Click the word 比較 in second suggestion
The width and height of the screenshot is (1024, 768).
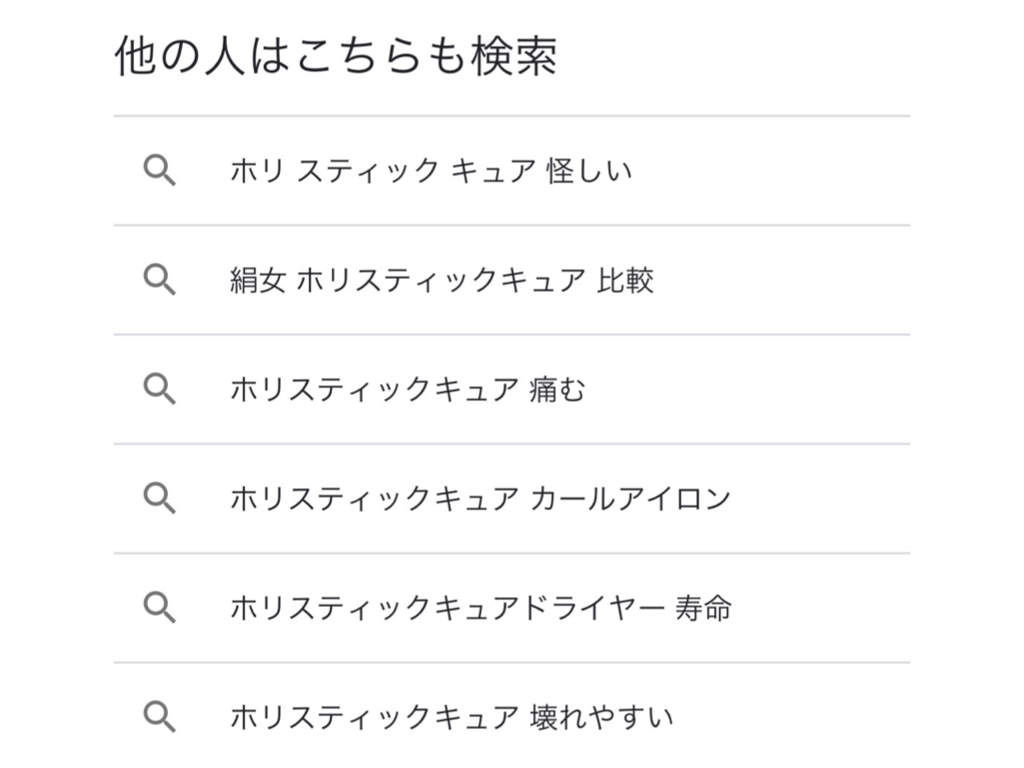pyautogui.click(x=625, y=280)
